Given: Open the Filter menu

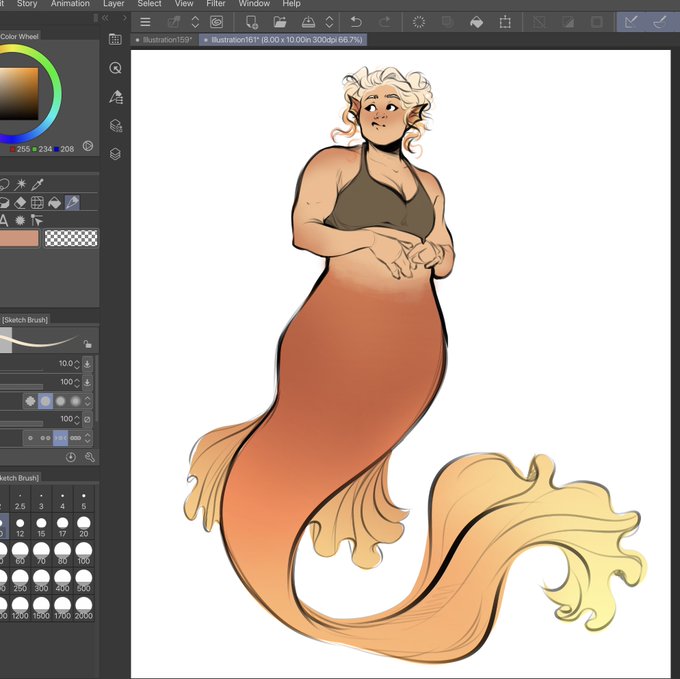Looking at the screenshot, I should pos(216,4).
